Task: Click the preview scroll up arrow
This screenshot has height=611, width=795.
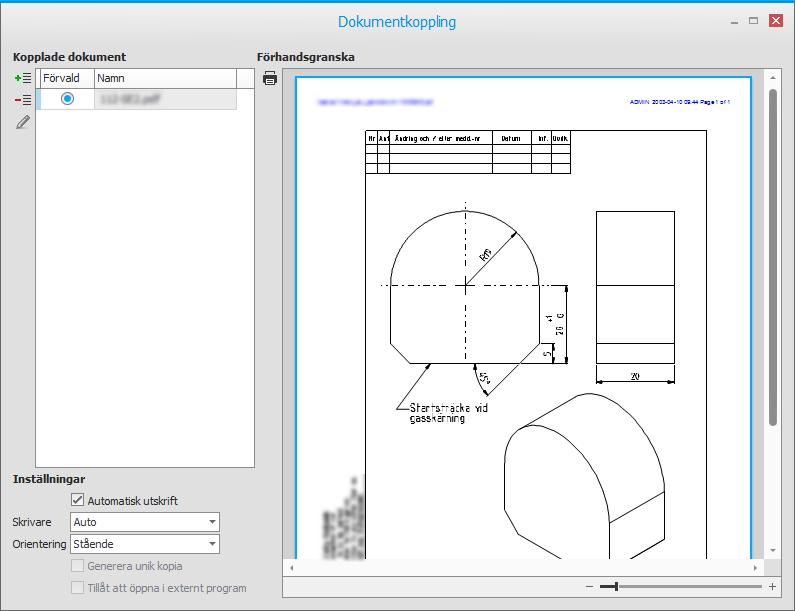Action: [773, 78]
